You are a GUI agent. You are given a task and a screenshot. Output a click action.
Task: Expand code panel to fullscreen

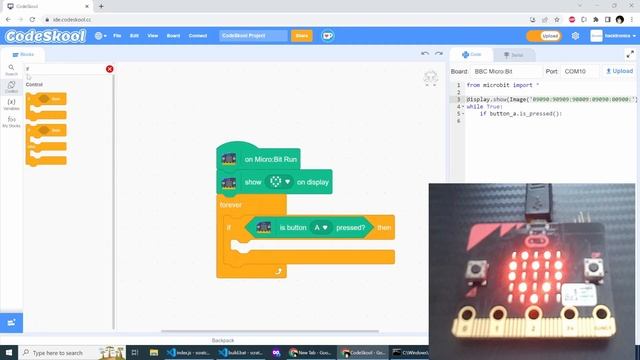(x=630, y=54)
